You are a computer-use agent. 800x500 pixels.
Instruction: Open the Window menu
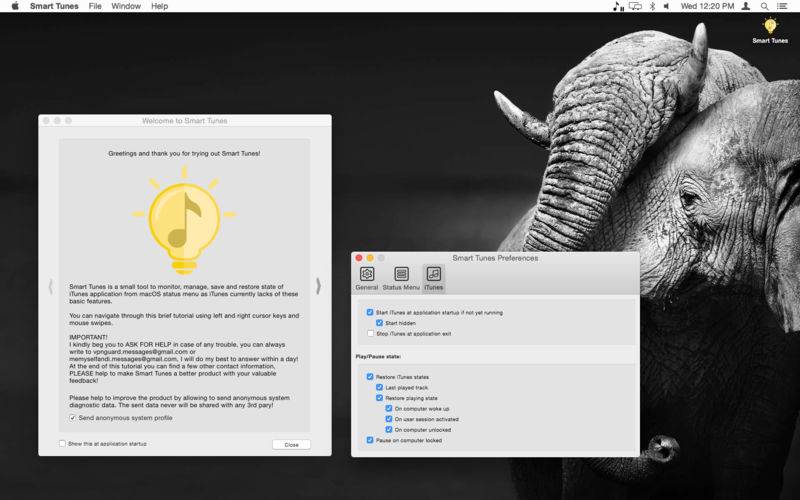pyautogui.click(x=126, y=6)
